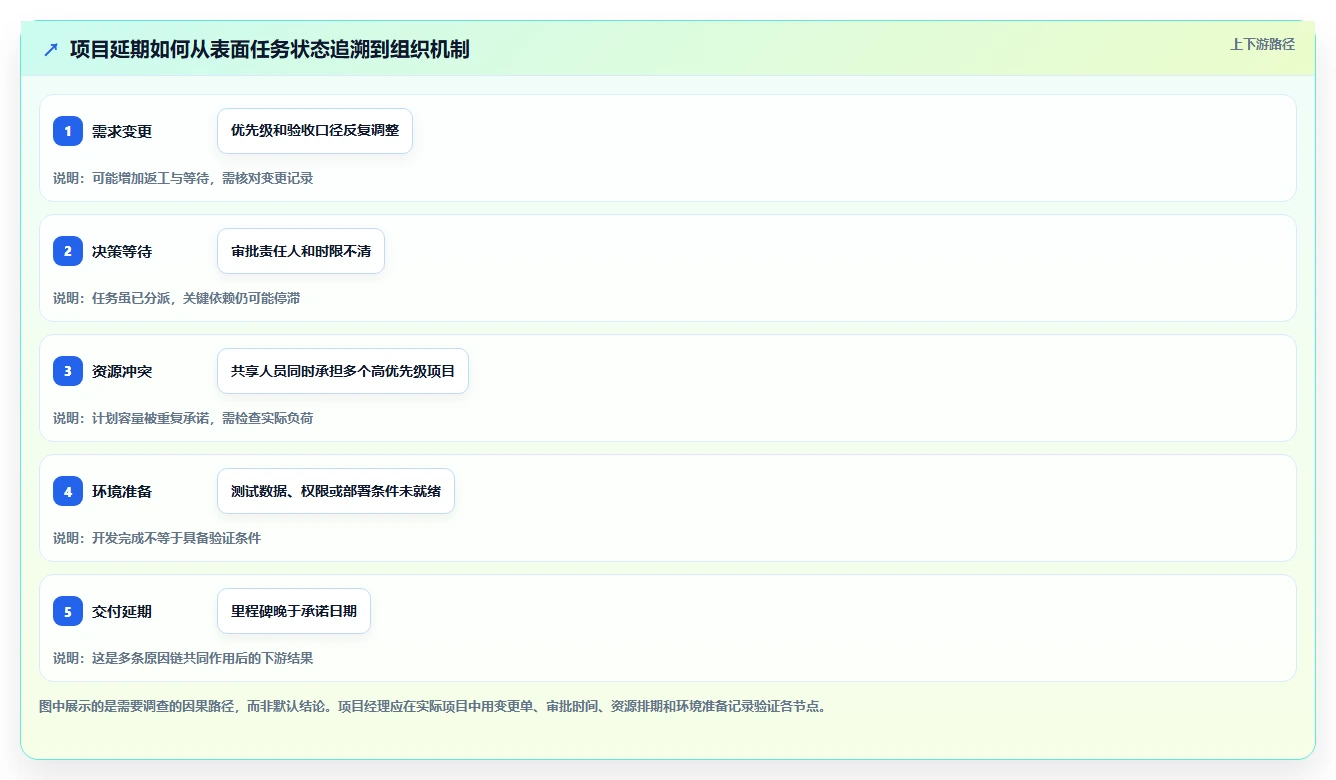The width and height of the screenshot is (1336, 780).
Task: Click the 上下游路径 label in header
Action: click(x=1262, y=44)
